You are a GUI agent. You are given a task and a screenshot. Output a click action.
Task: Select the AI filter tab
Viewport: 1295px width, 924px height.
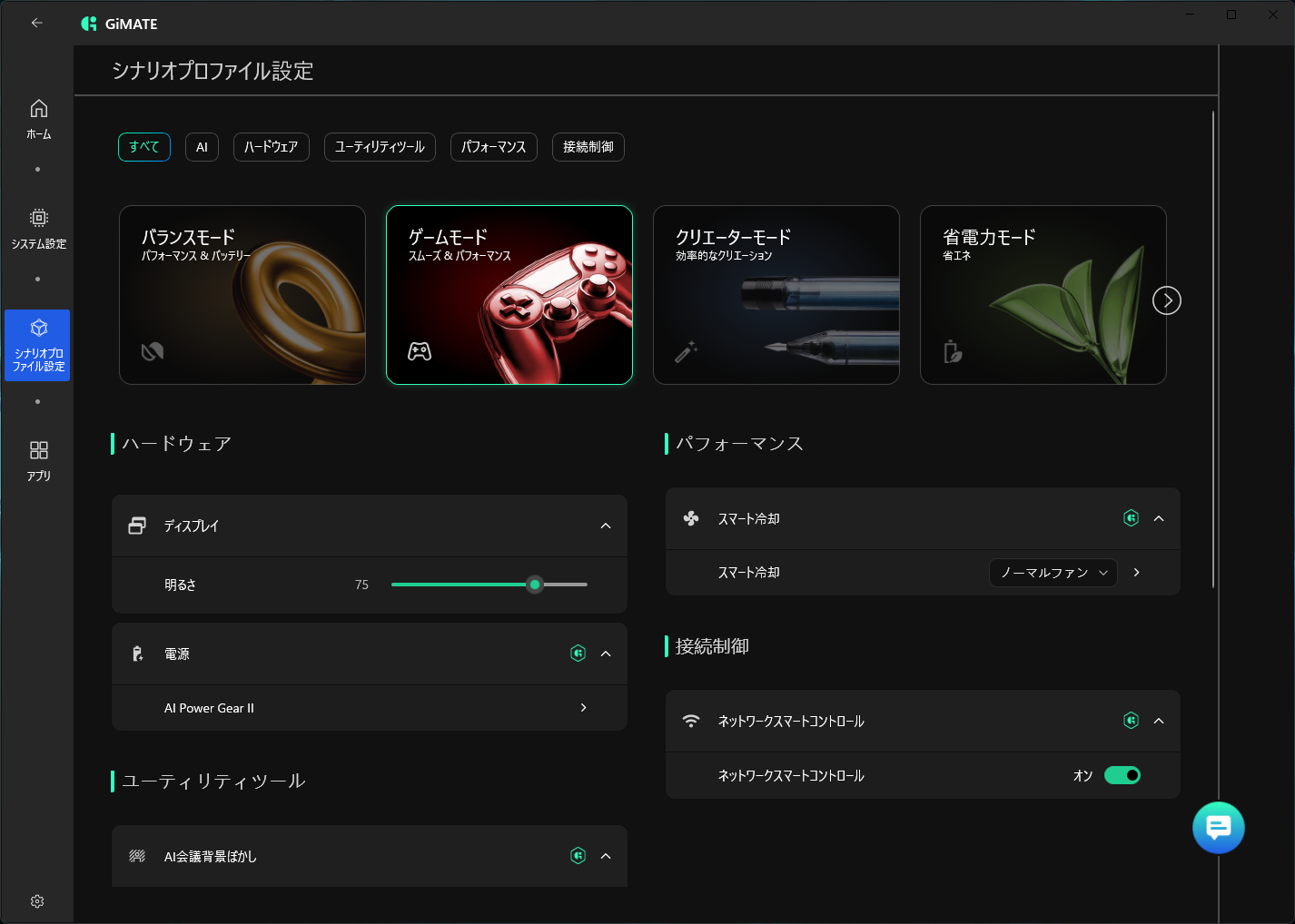point(202,147)
